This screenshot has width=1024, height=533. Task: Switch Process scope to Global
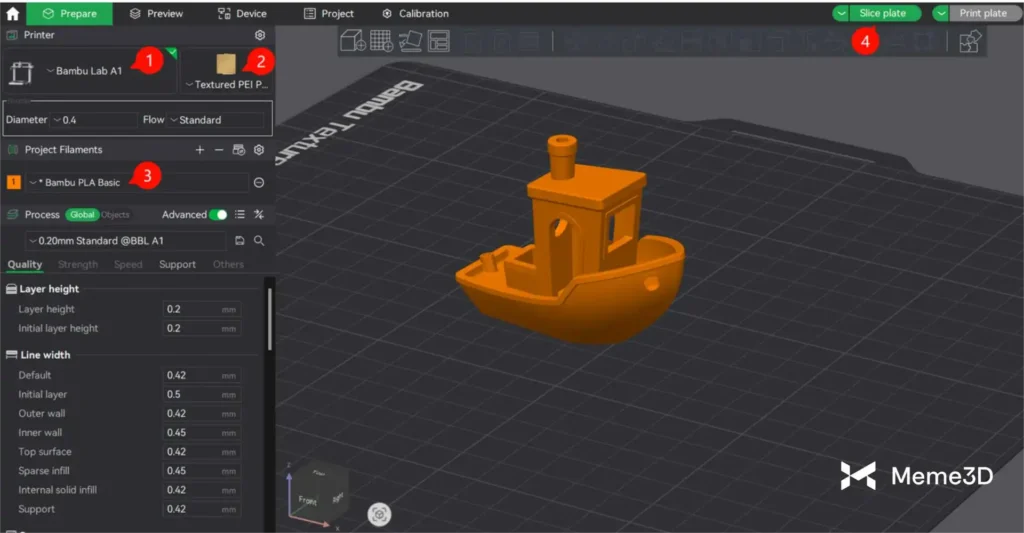point(81,215)
